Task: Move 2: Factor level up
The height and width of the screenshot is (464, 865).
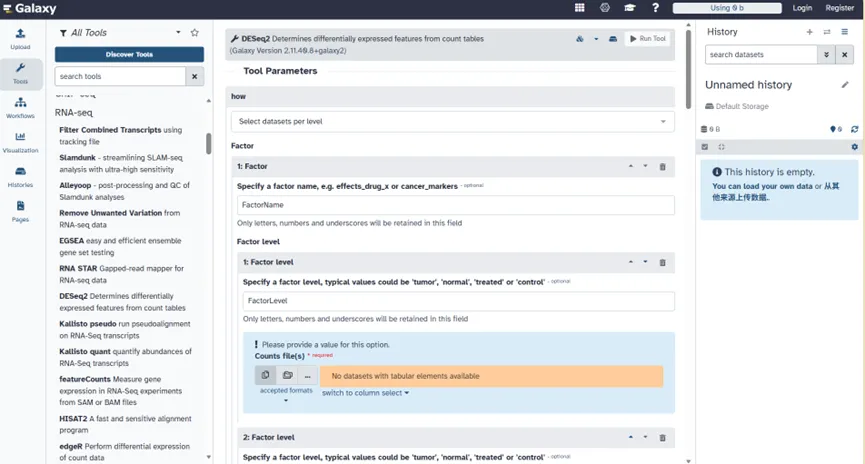Action: click(x=631, y=437)
